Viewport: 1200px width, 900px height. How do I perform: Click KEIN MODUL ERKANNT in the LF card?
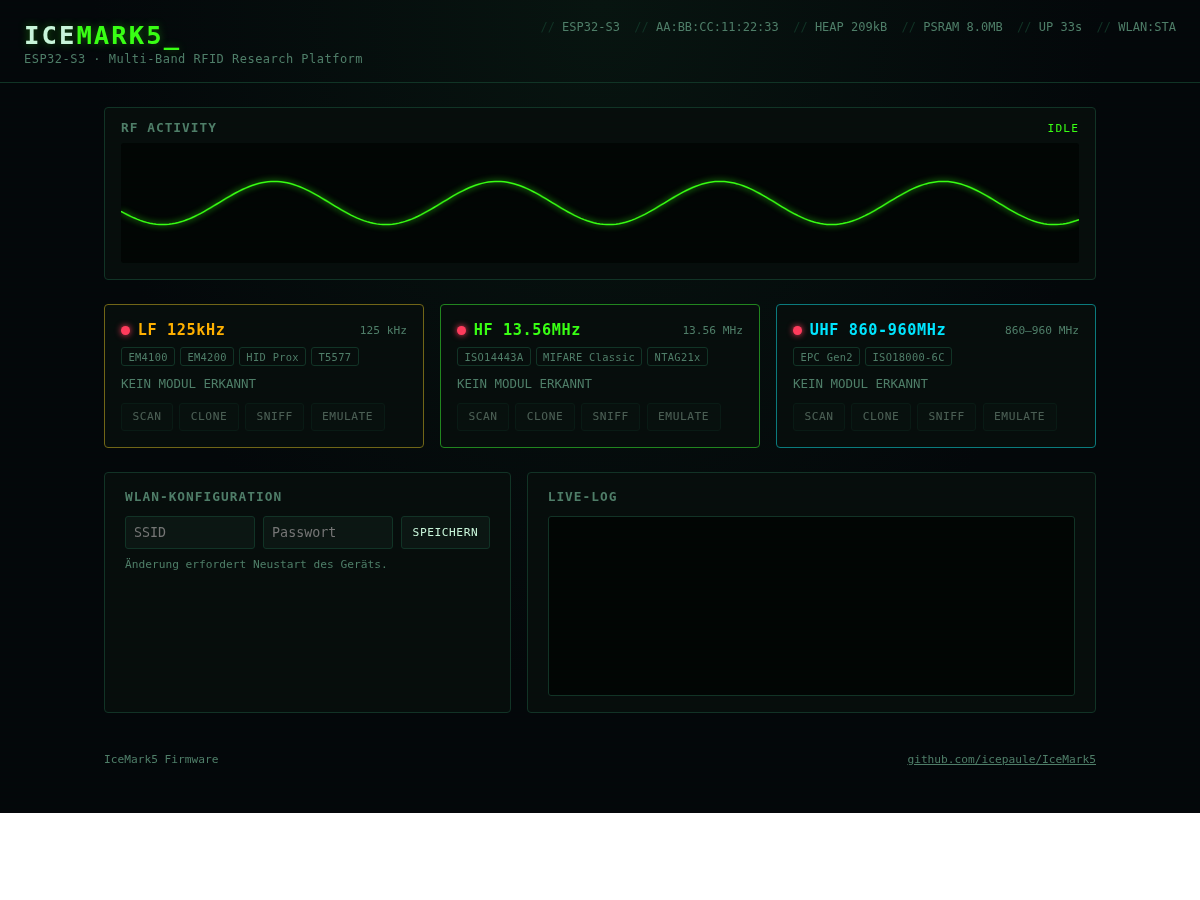[x=188, y=384]
